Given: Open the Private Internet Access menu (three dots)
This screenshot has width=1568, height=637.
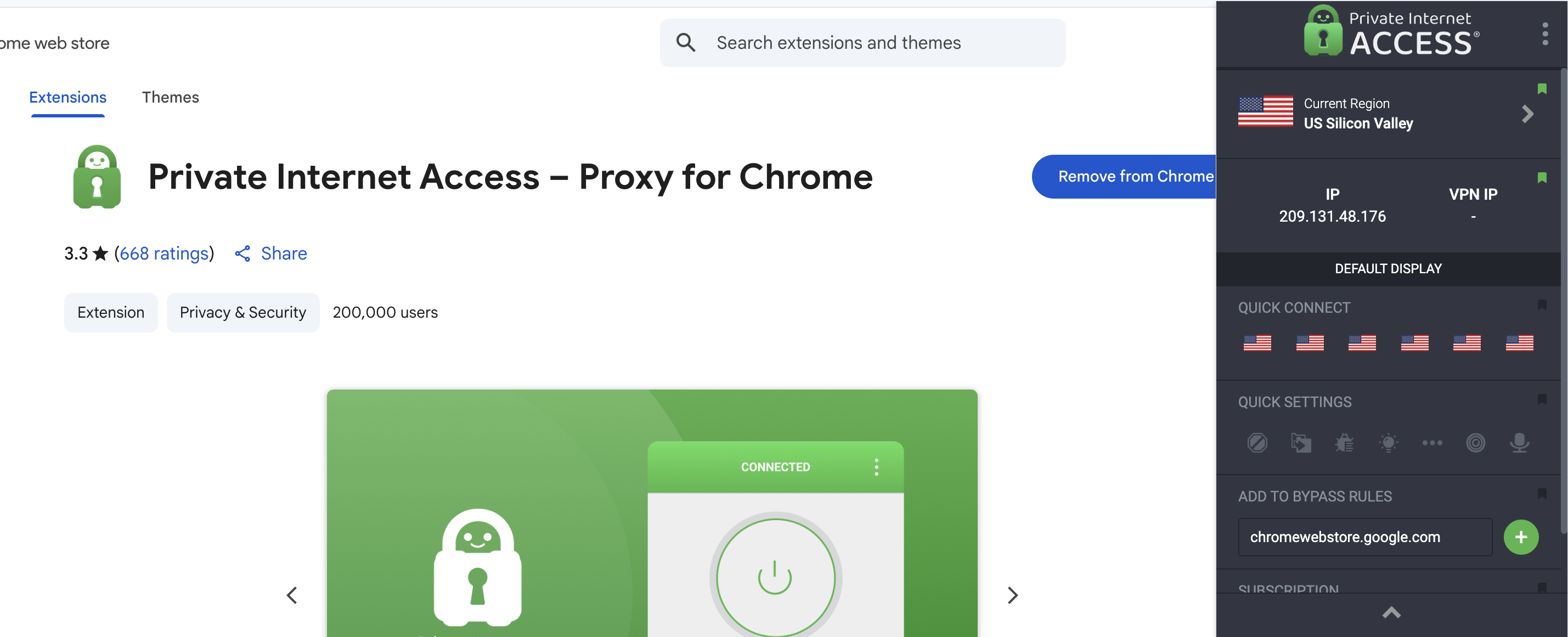Looking at the screenshot, I should click(1545, 35).
